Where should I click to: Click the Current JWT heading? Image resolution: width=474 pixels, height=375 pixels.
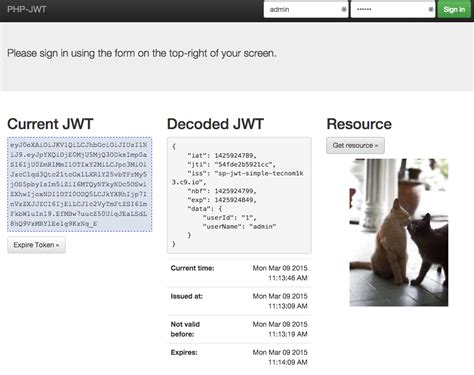coord(50,124)
